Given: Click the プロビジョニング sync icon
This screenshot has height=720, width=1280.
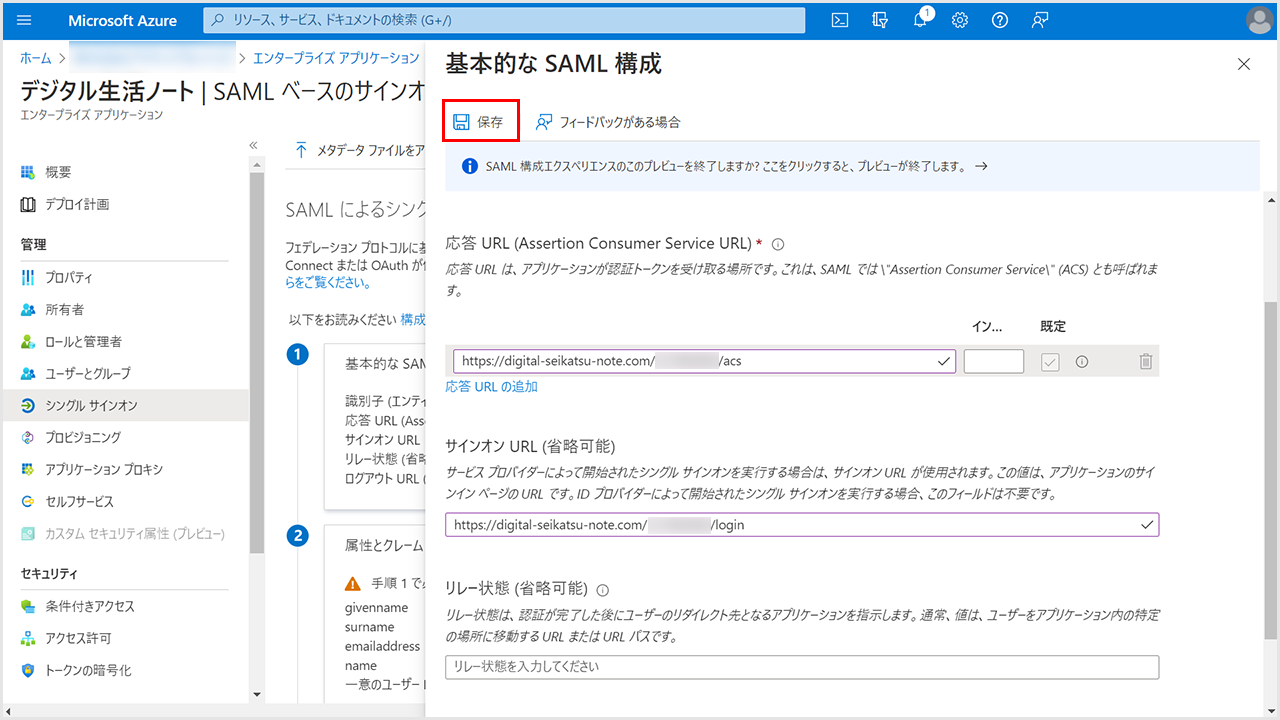Looking at the screenshot, I should point(28,437).
